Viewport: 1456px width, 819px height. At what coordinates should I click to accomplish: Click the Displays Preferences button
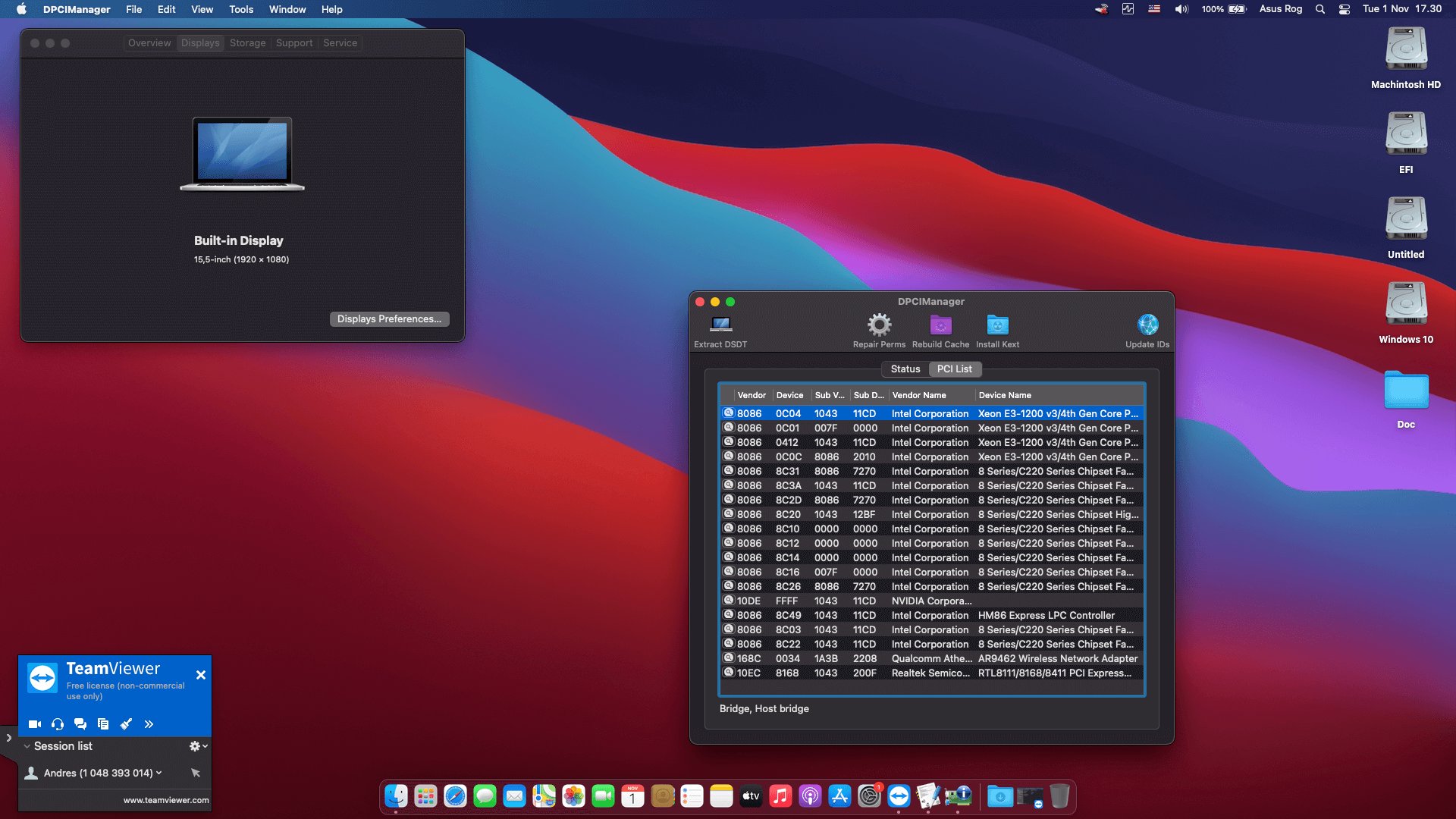pyautogui.click(x=389, y=318)
